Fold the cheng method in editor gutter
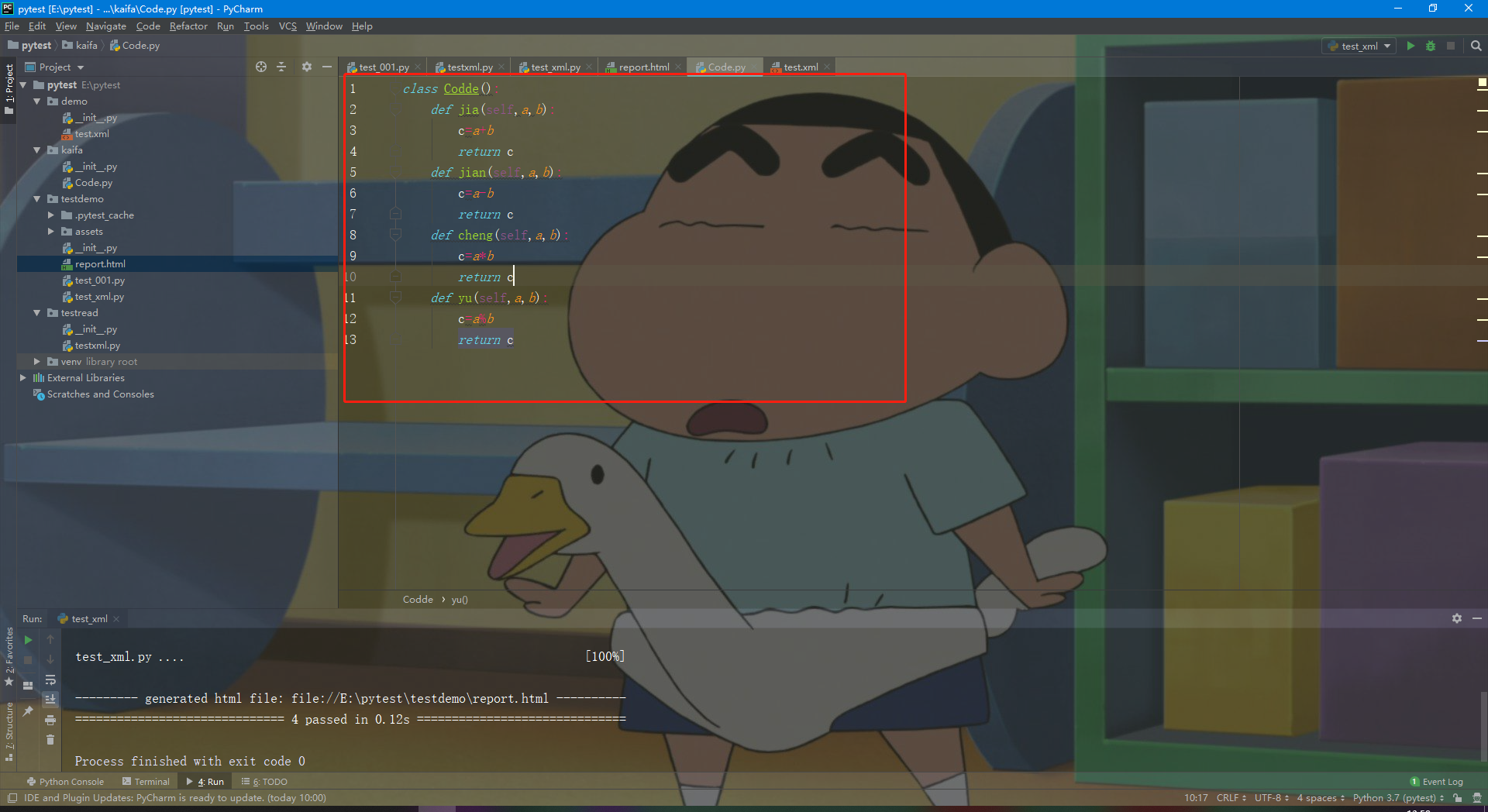The width and height of the screenshot is (1488, 812). point(395,235)
